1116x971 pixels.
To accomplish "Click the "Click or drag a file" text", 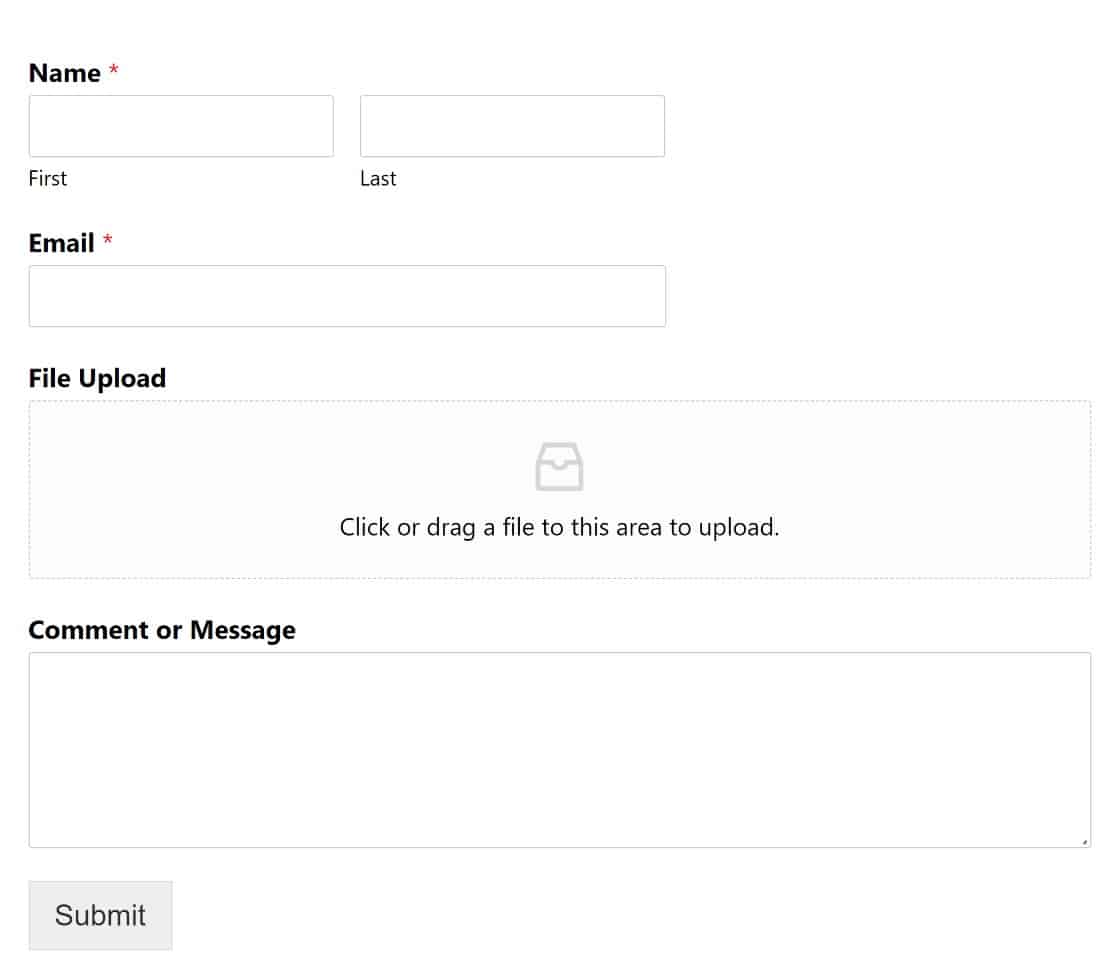I will [x=559, y=527].
